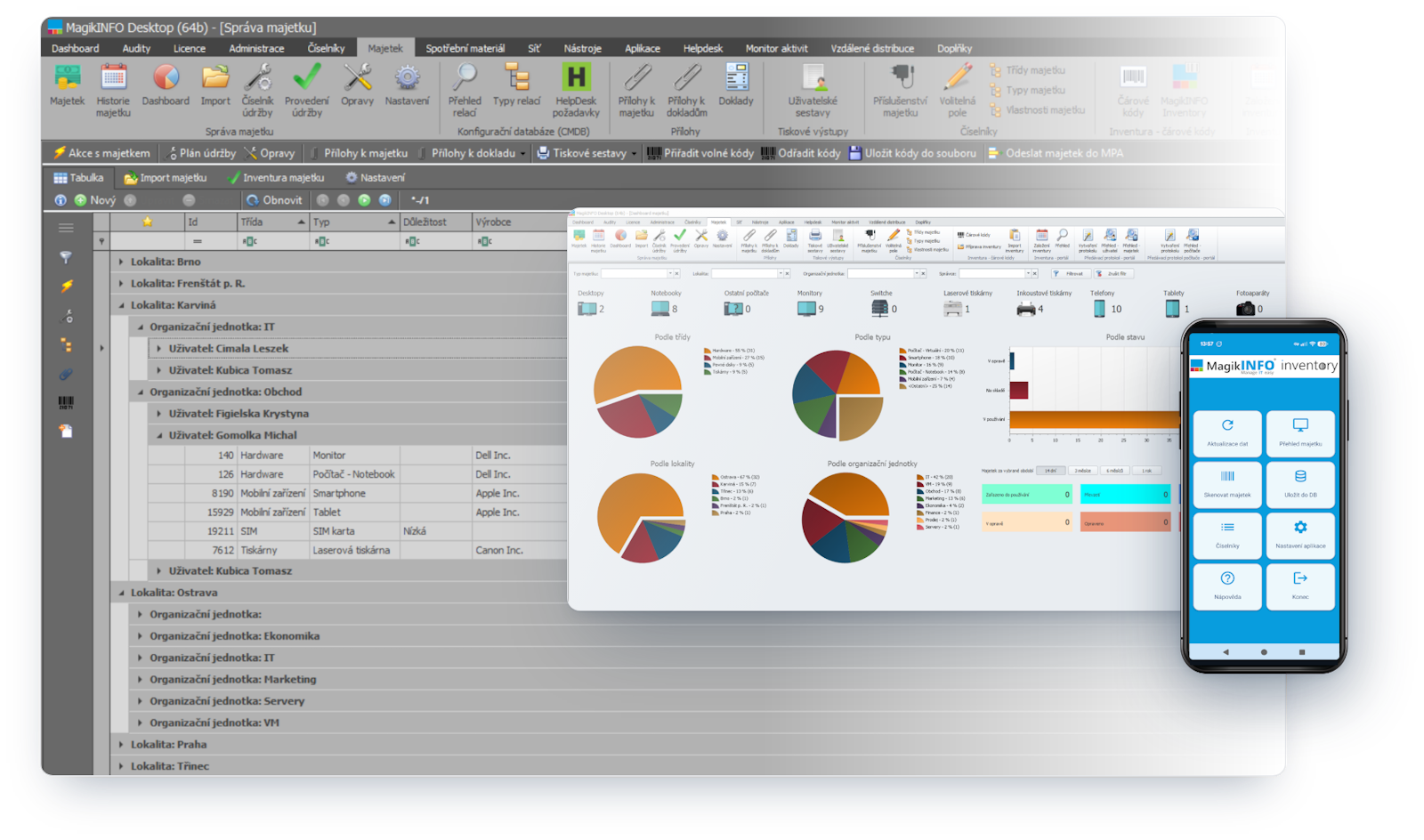This screenshot has height=840, width=1424.
Task: Open Typy relací in the main ribbon
Action: [x=517, y=85]
